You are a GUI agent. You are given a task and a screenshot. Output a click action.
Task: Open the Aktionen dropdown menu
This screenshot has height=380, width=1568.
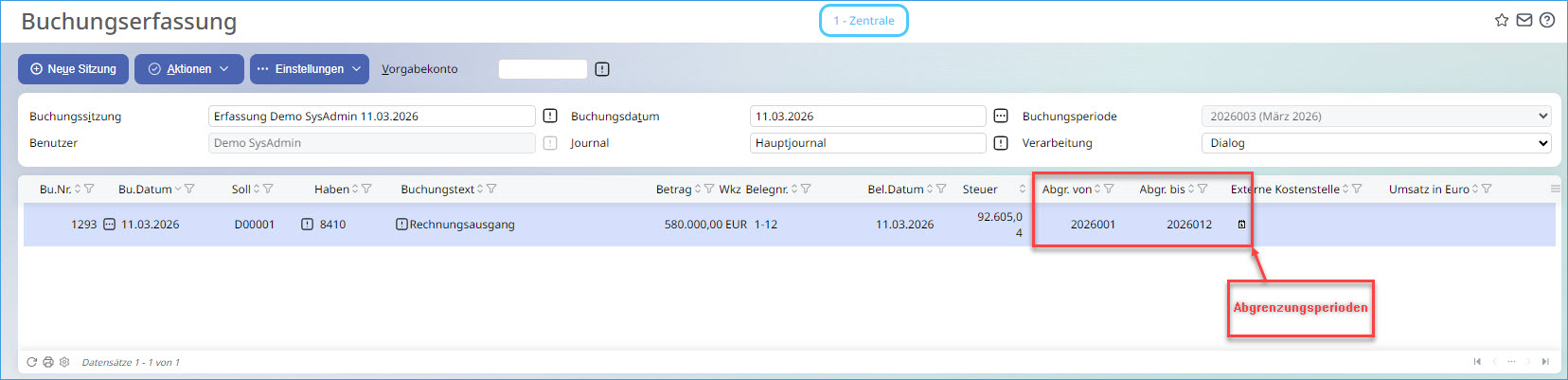pyautogui.click(x=189, y=69)
